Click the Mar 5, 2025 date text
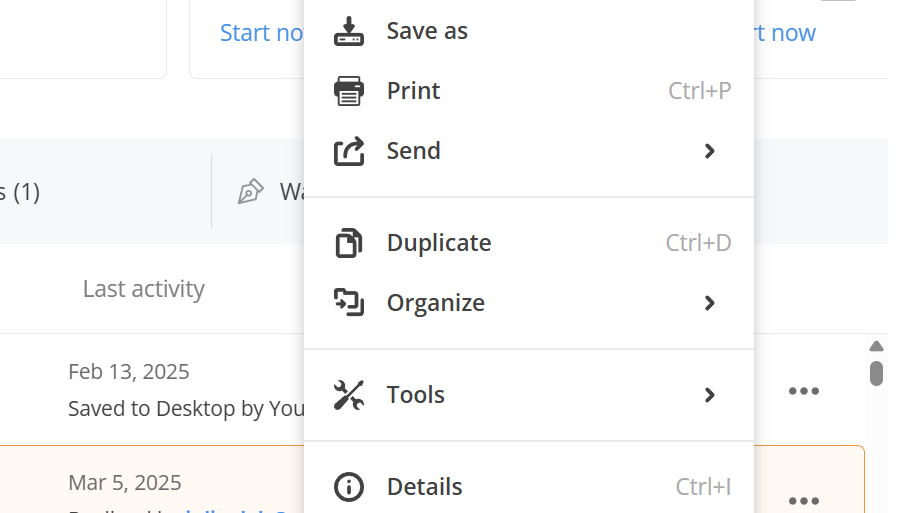Screen dimensions: 900x513 [x=125, y=483]
